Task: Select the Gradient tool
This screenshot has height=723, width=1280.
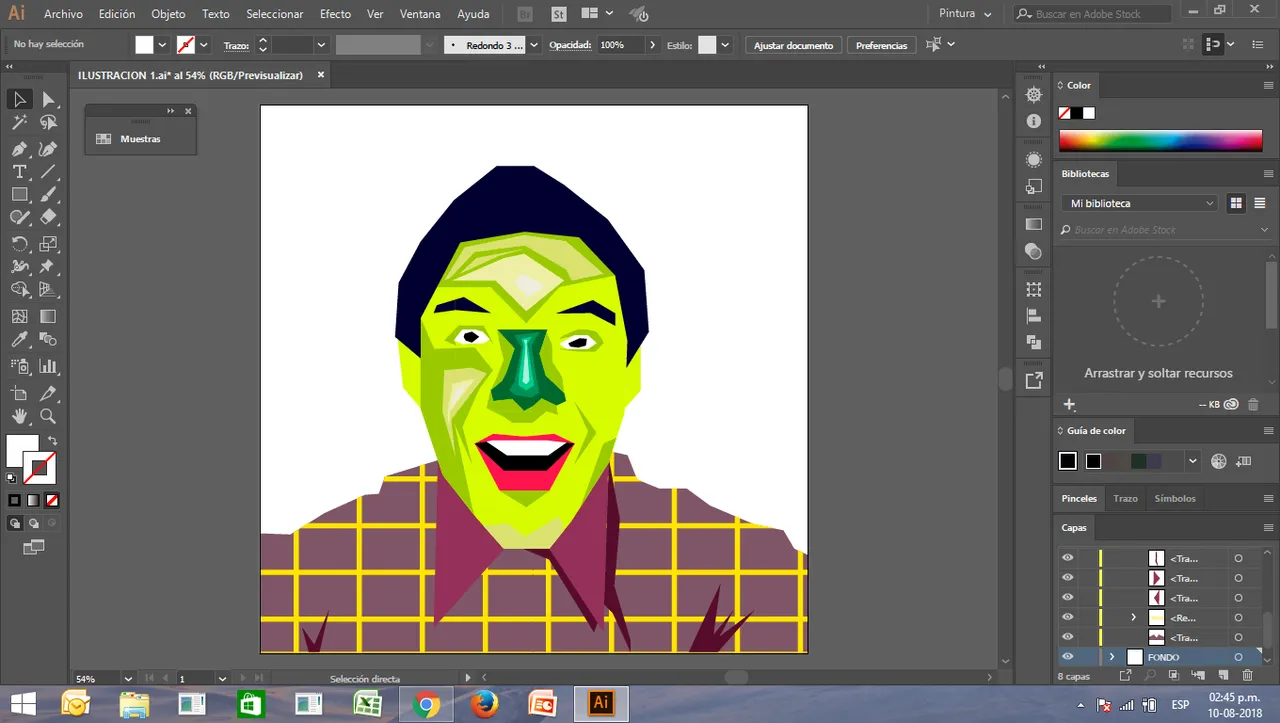Action: tap(48, 316)
